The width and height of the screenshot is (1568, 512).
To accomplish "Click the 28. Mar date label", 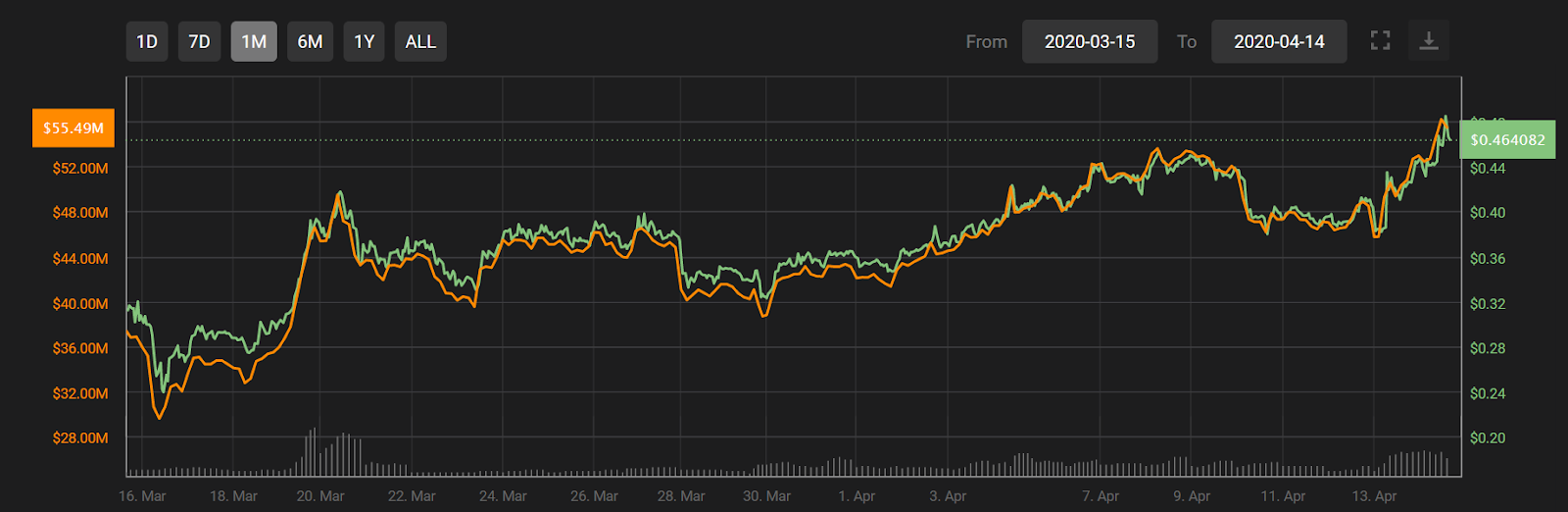I will [x=681, y=495].
